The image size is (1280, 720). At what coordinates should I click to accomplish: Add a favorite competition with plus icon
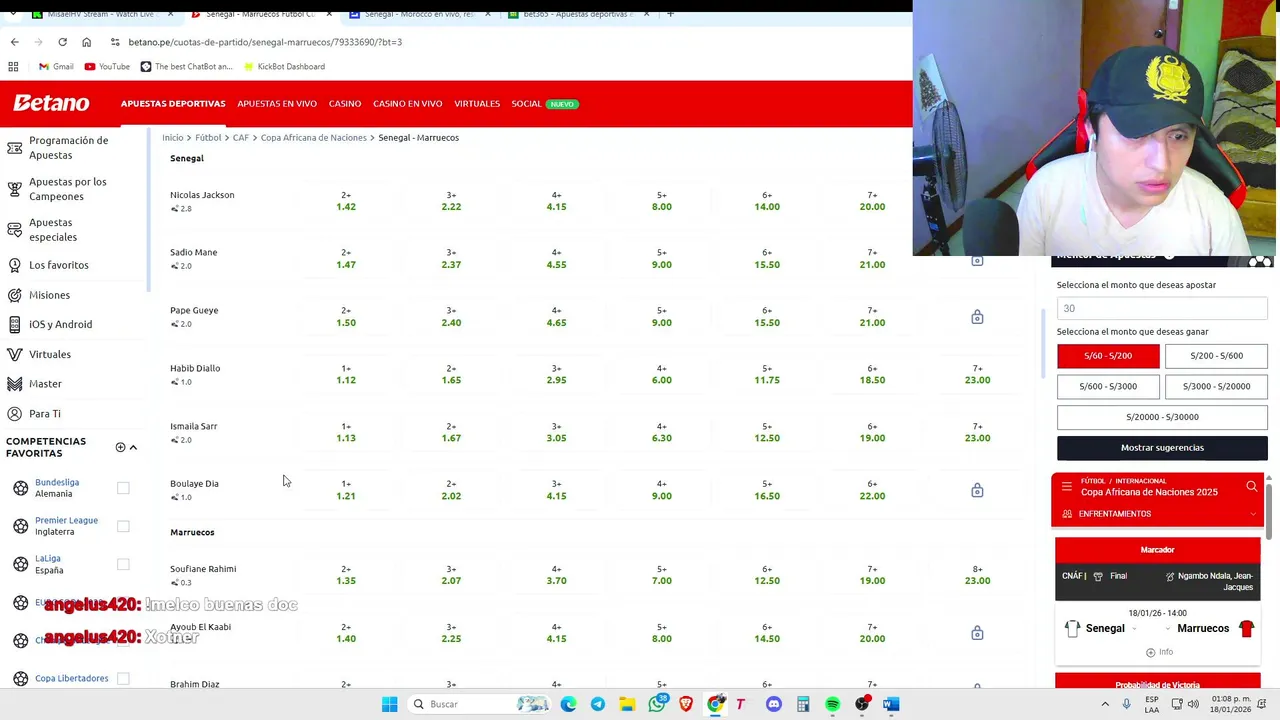(x=120, y=447)
